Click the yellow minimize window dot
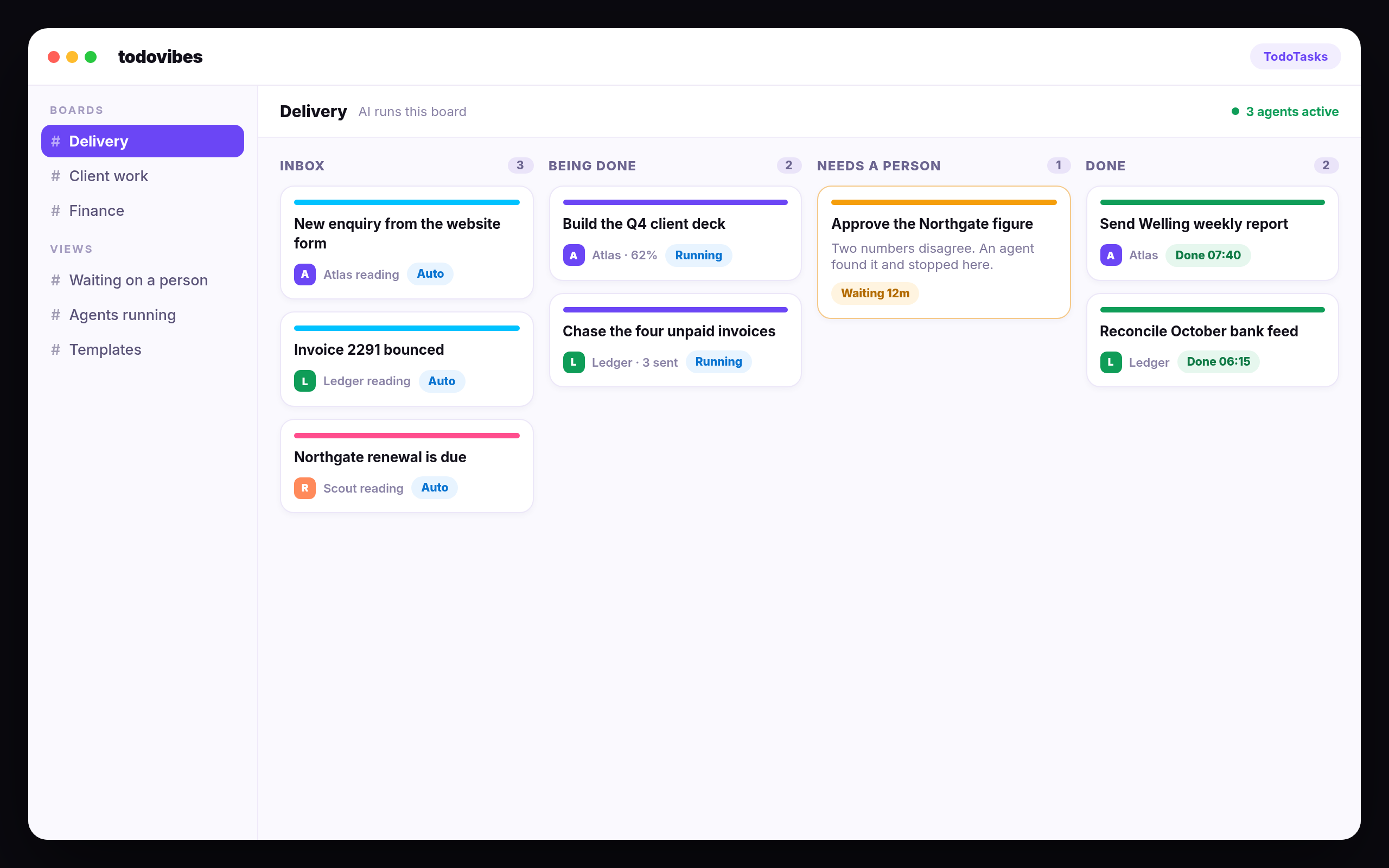1389x868 pixels. pyautogui.click(x=72, y=57)
